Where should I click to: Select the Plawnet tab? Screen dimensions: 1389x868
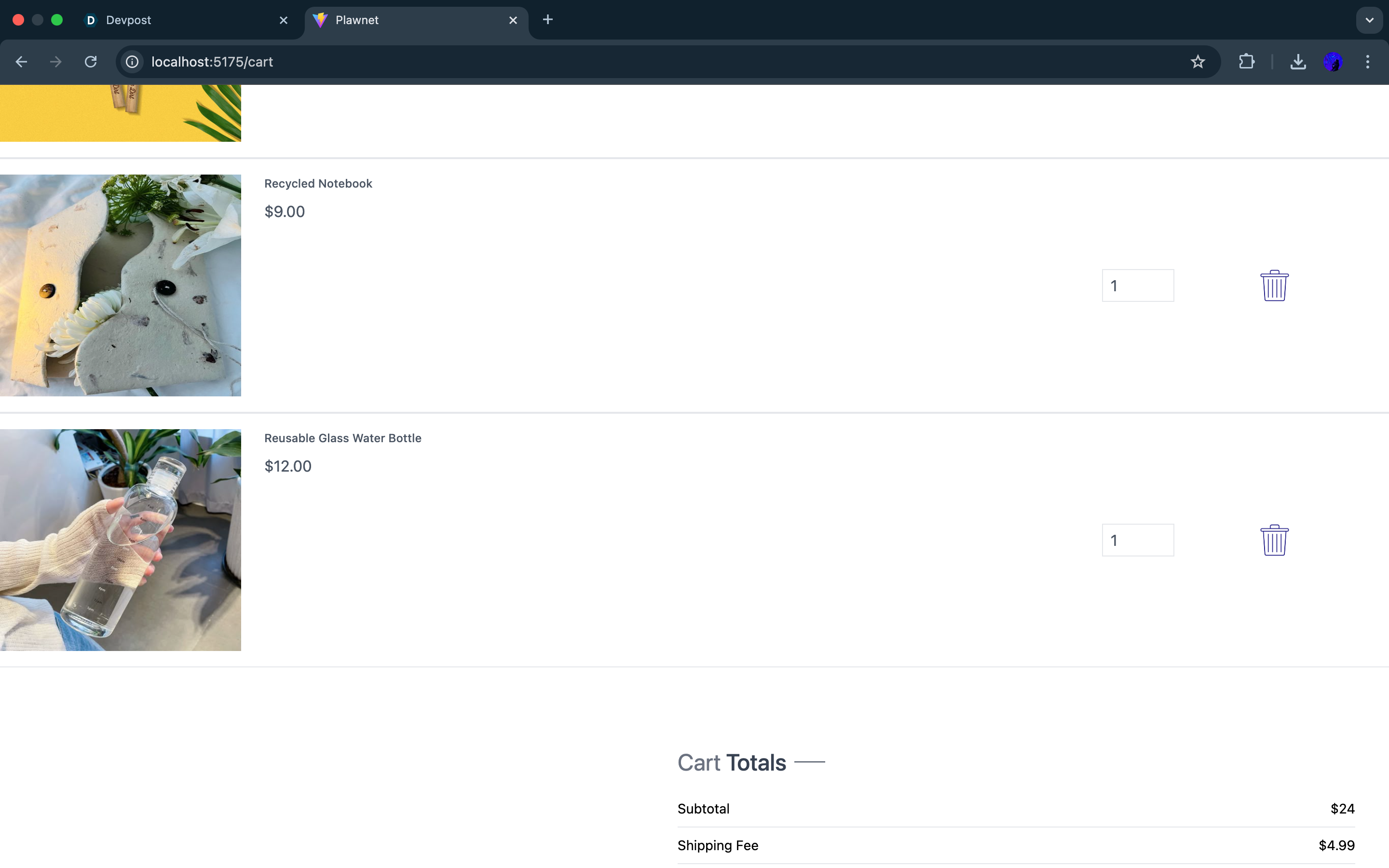(x=402, y=20)
